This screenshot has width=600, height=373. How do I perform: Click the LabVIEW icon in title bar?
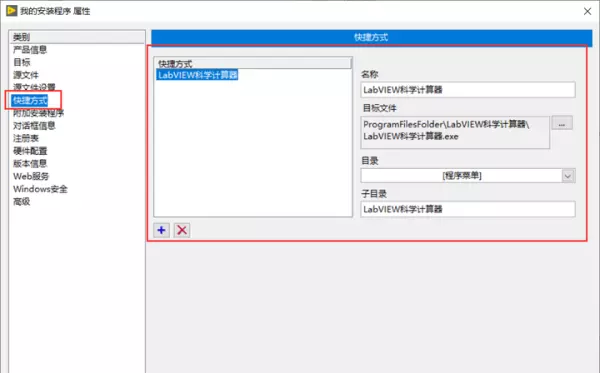tap(11, 11)
